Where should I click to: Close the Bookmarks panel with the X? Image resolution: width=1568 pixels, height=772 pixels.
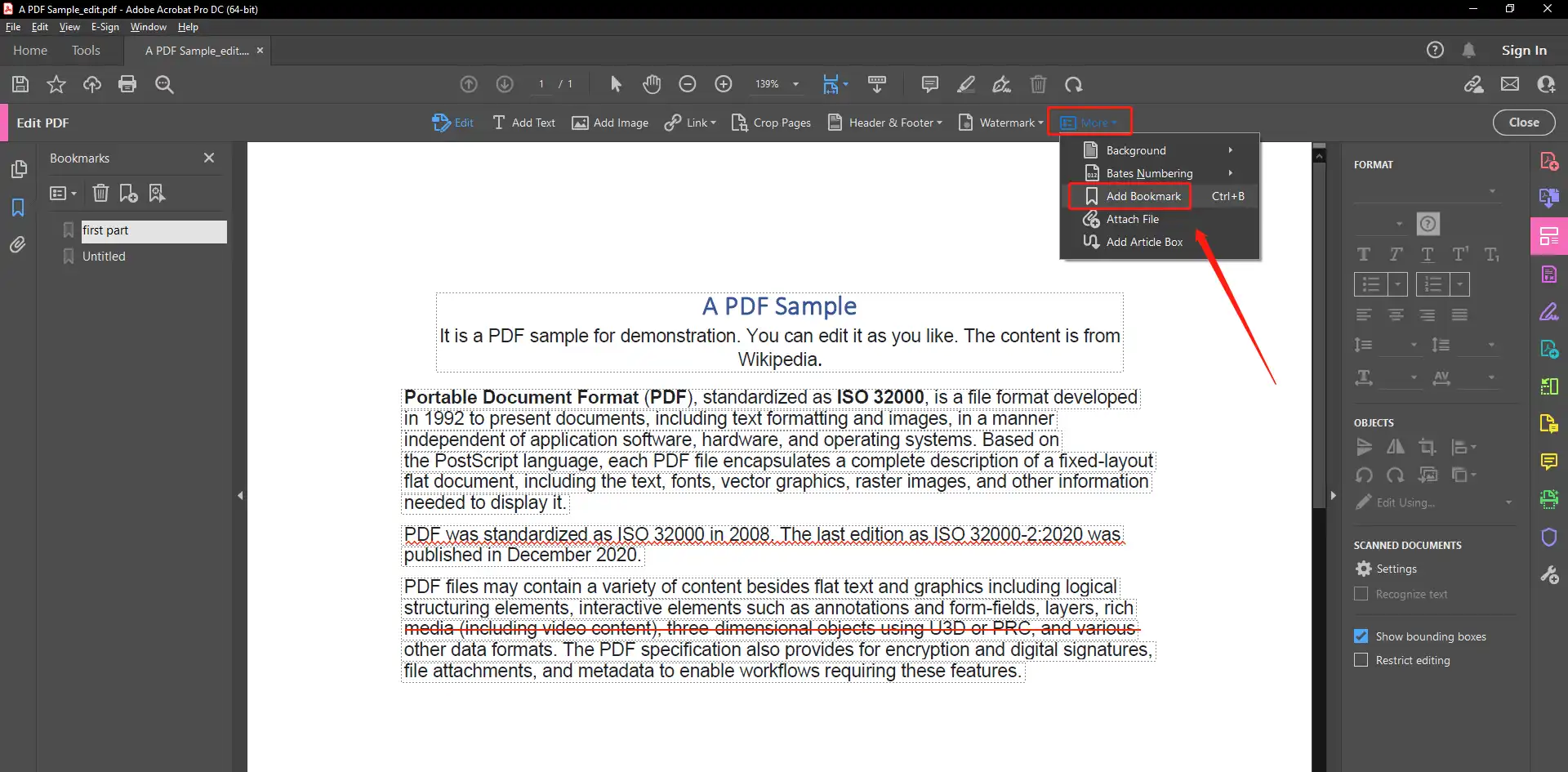coord(209,158)
